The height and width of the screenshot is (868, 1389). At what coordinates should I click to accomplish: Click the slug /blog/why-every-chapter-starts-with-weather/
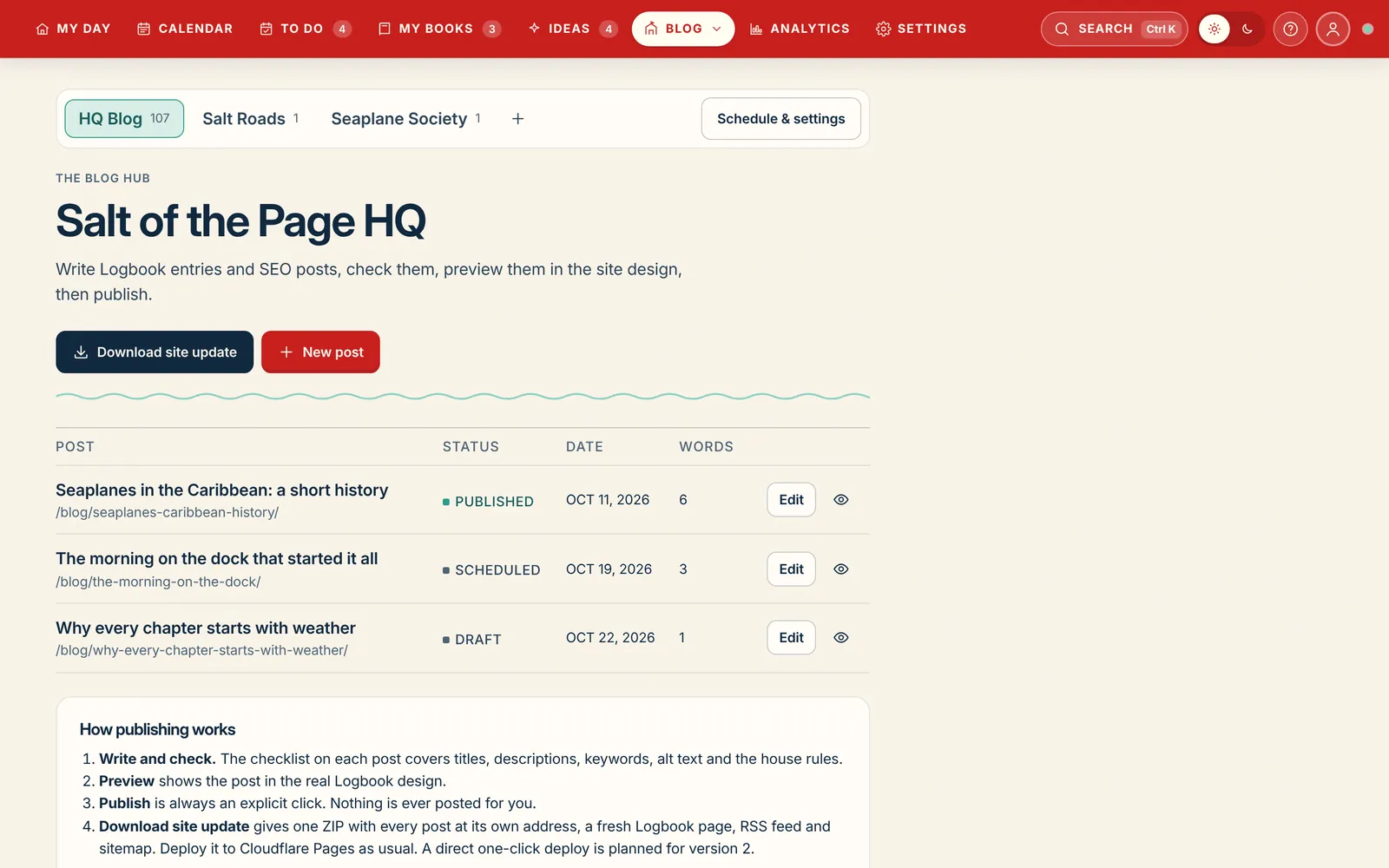coord(201,651)
